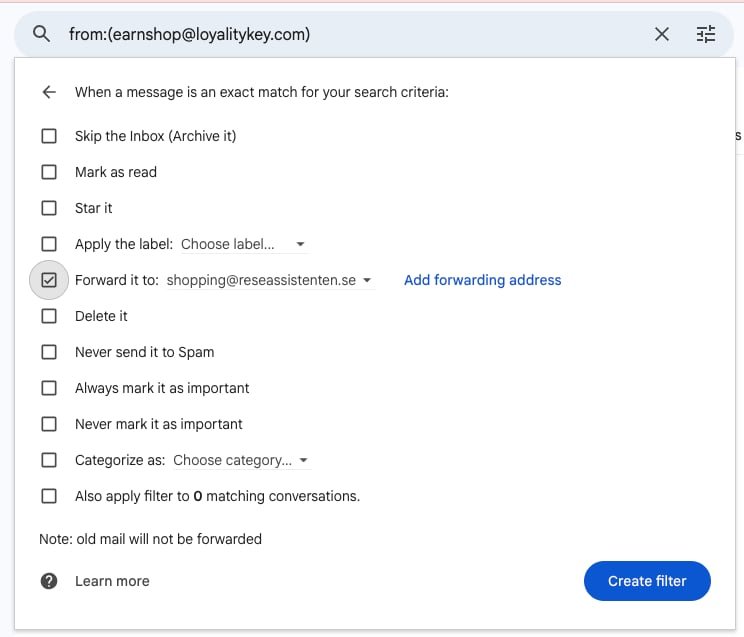Clear the search with the X icon
Image resolution: width=744 pixels, height=637 pixels.
661,34
